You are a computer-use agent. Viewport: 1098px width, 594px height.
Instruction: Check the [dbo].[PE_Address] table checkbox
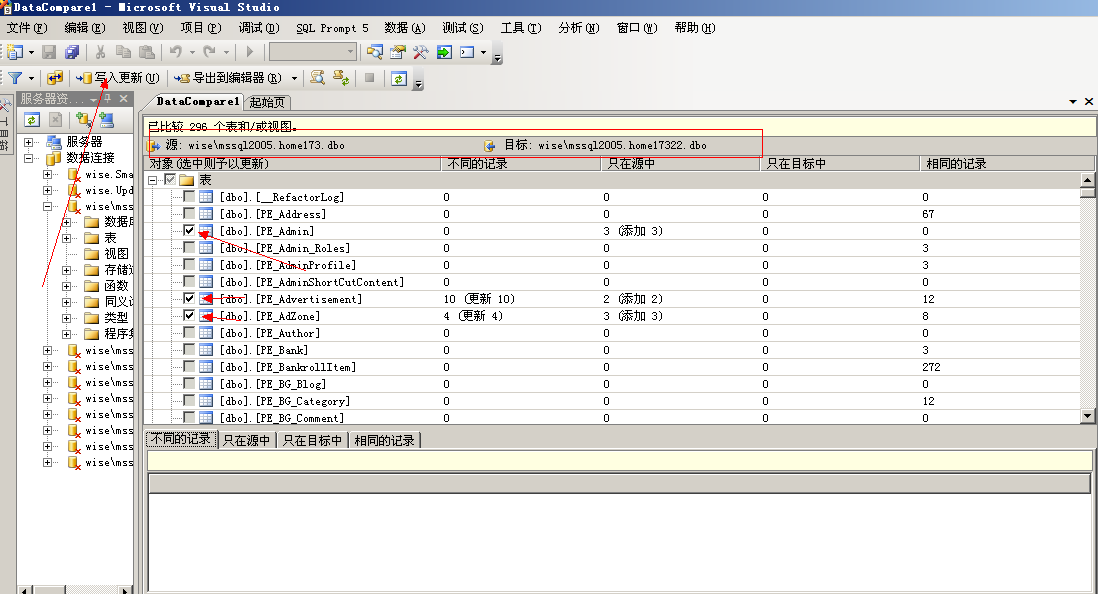pyautogui.click(x=189, y=214)
